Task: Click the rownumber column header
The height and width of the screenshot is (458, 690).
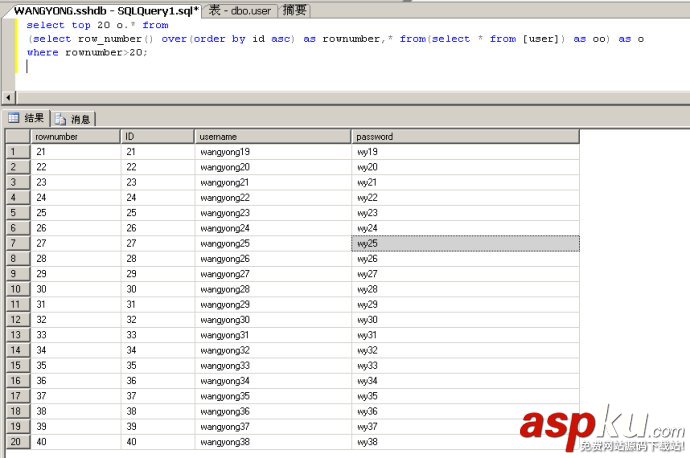Action: (x=75, y=137)
